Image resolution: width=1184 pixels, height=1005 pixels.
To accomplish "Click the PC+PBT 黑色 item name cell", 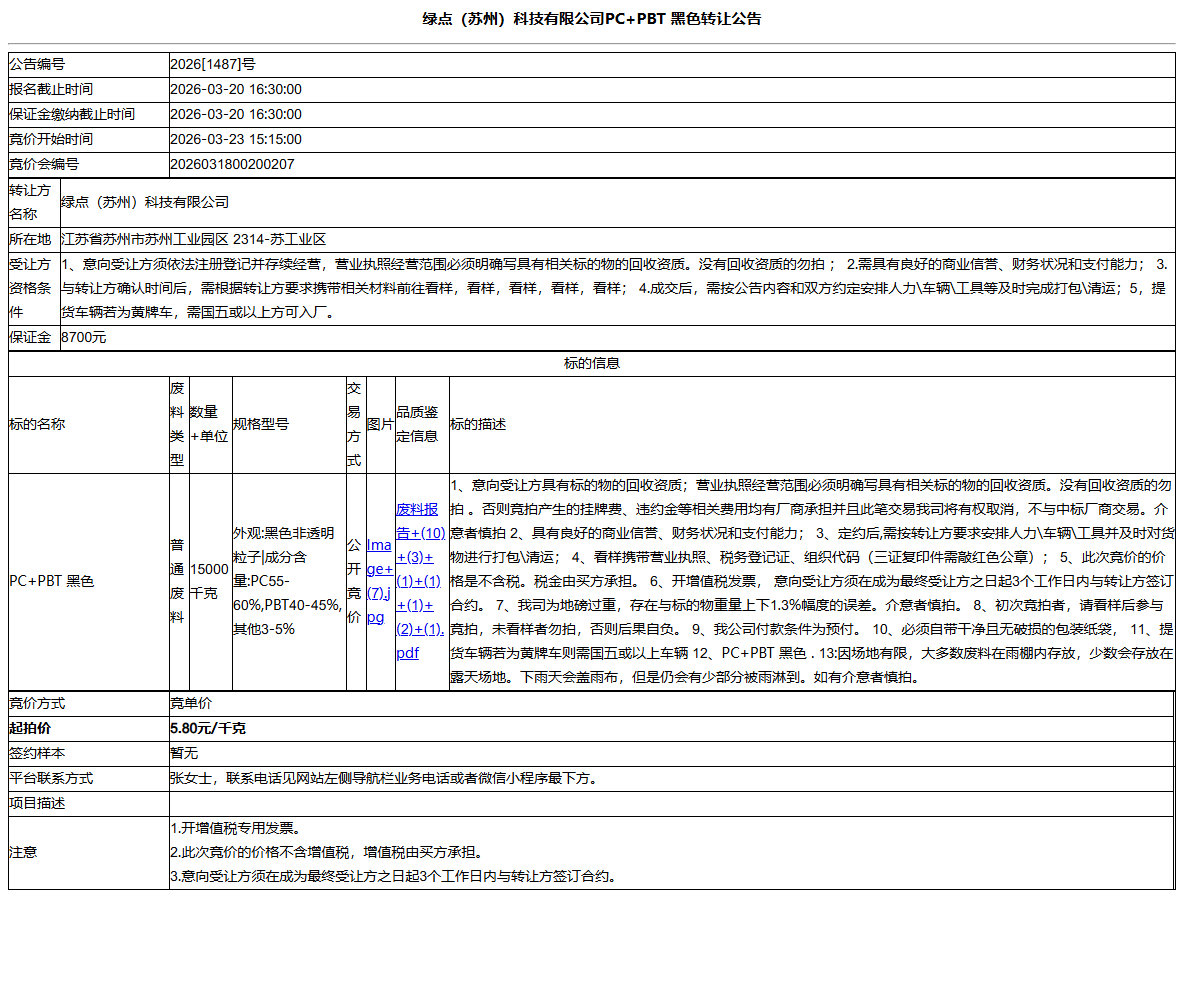I will tap(52, 581).
